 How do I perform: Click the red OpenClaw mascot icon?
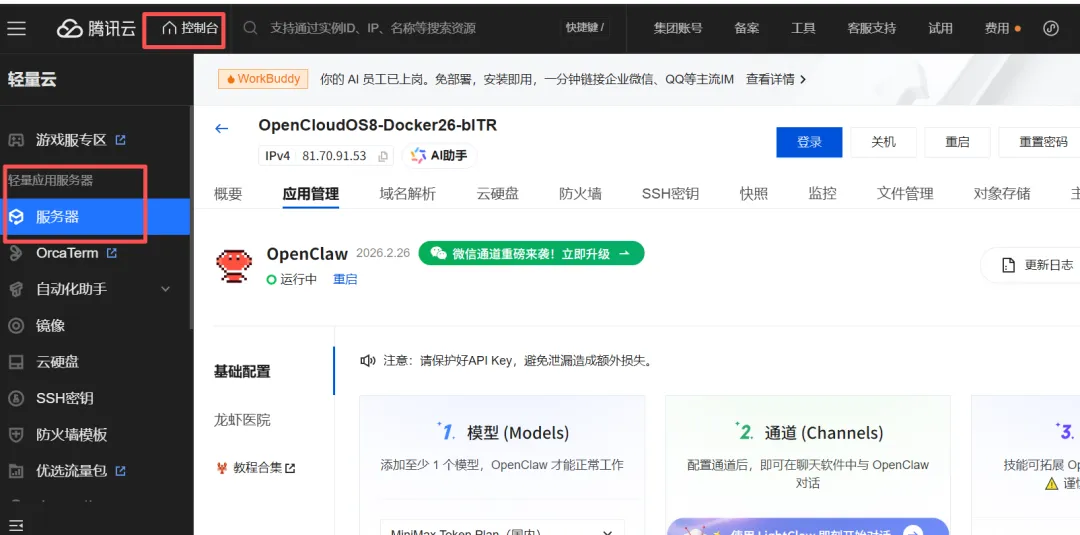(233, 264)
